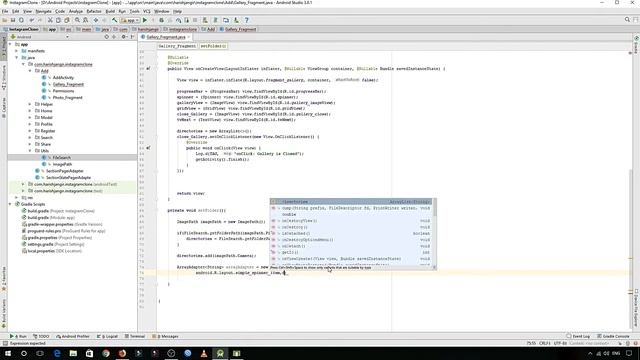Click the Debug app bug icon
Screen dimensions: 640x360
(161, 20)
